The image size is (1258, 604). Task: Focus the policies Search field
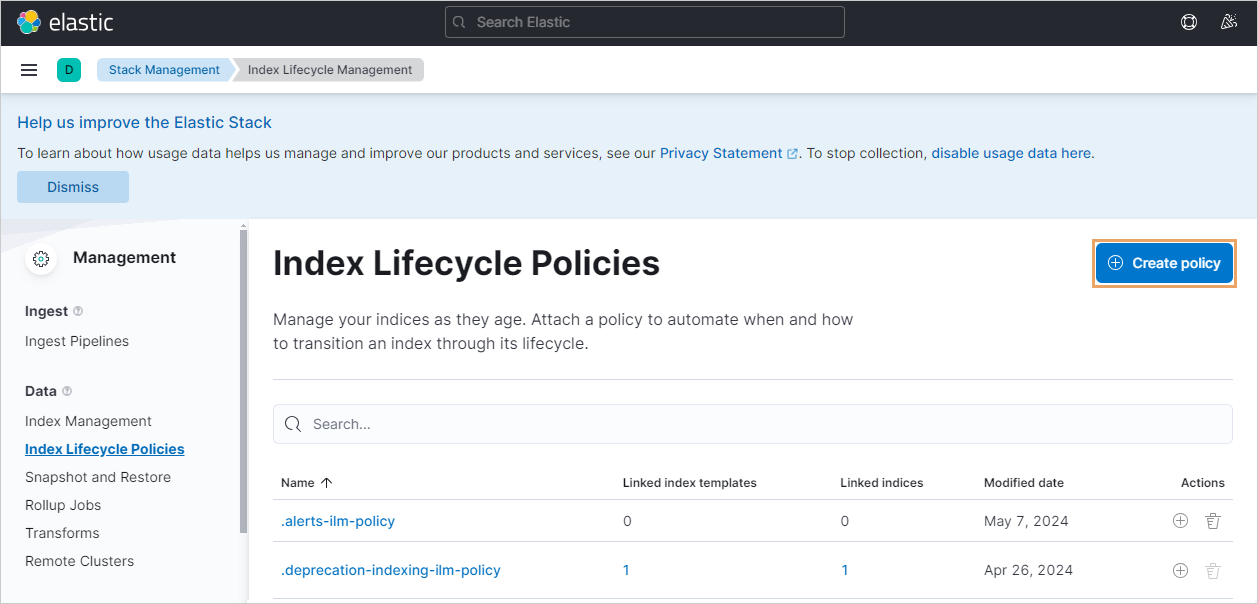click(752, 424)
